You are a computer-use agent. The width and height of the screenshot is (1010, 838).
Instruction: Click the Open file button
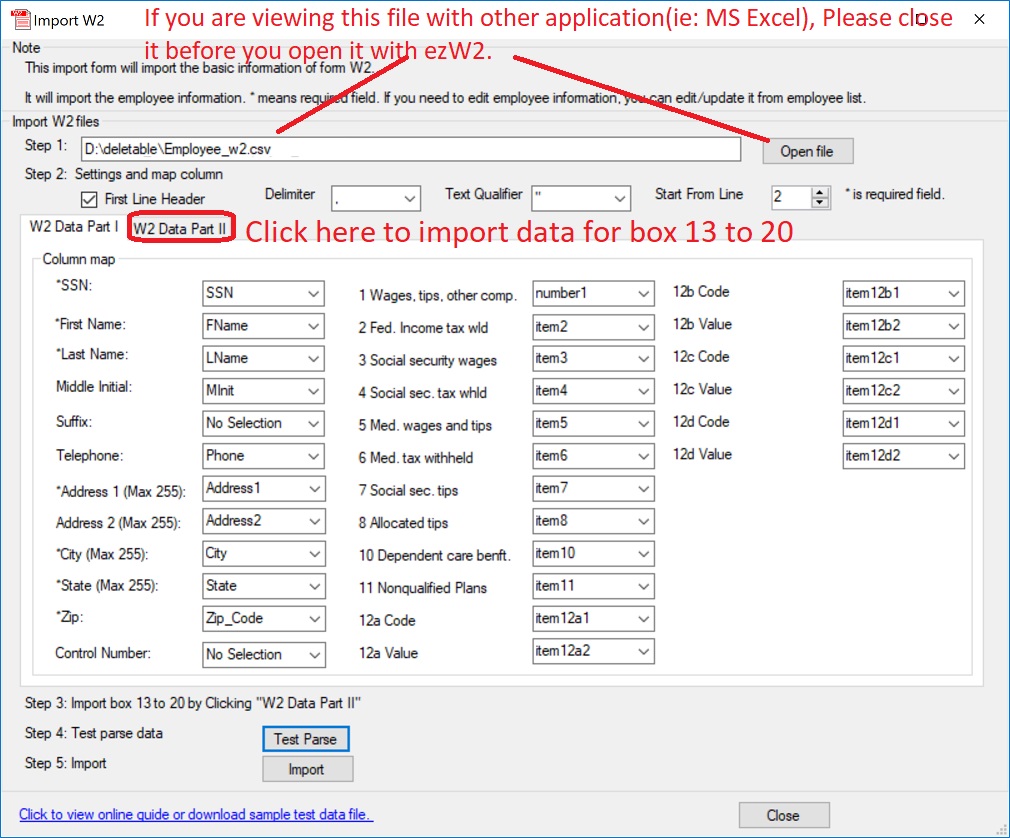coord(806,151)
